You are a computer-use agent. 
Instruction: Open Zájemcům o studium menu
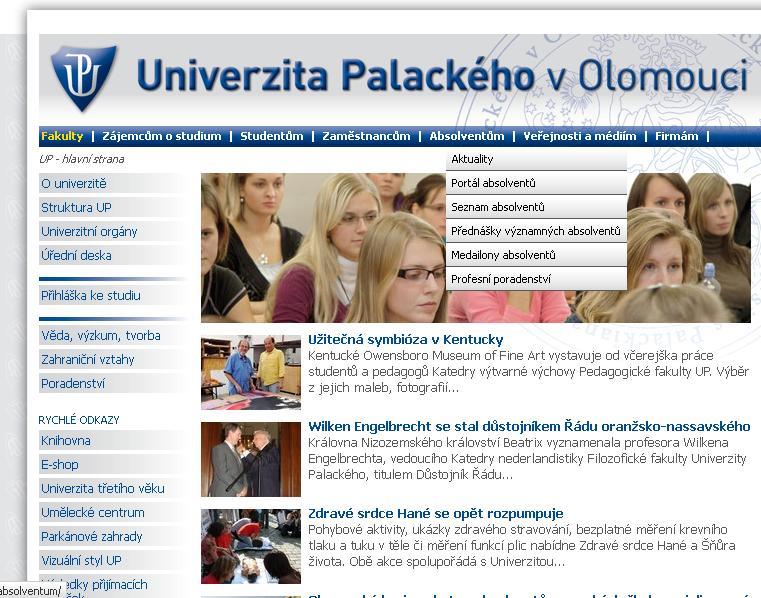coord(162,136)
